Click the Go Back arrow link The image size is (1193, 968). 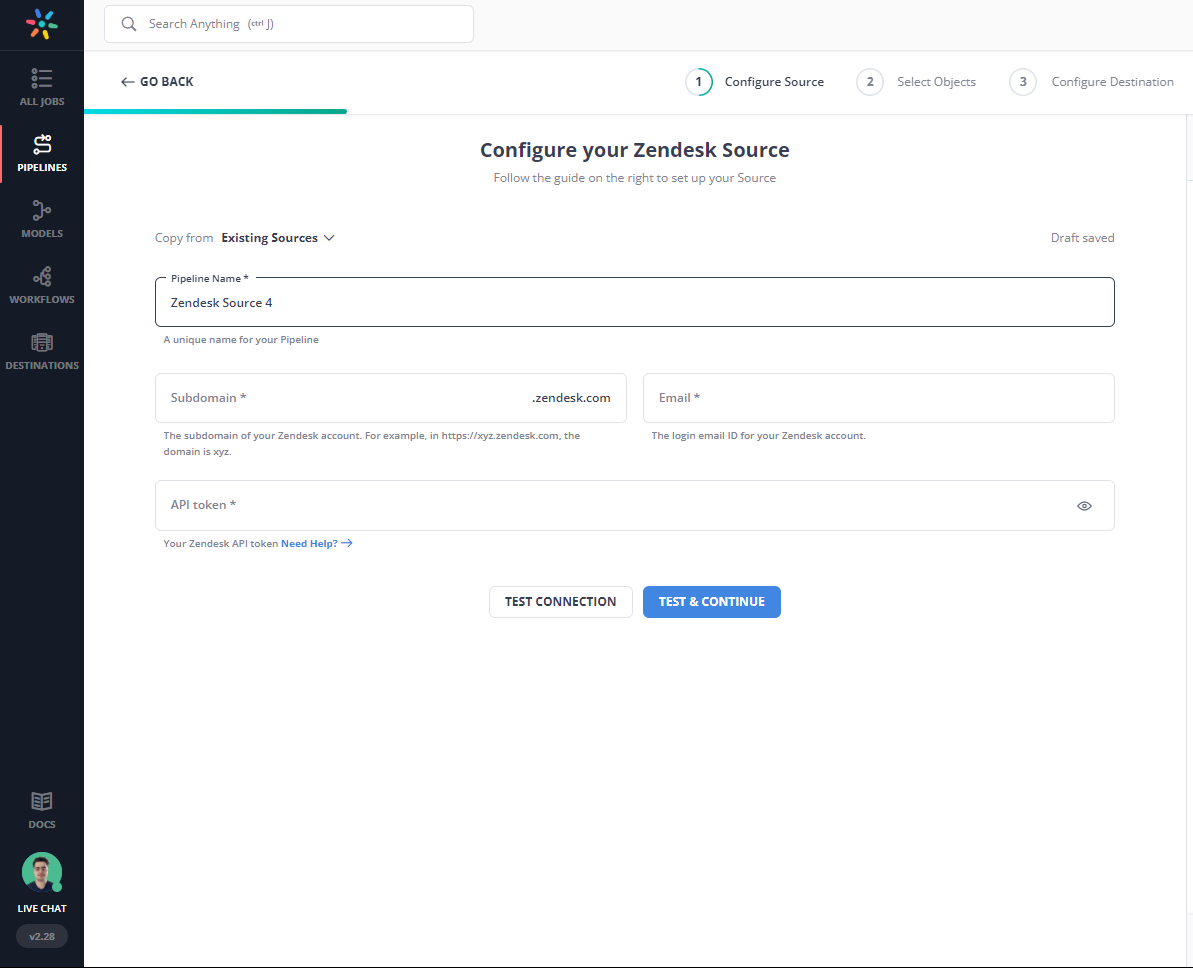point(157,81)
